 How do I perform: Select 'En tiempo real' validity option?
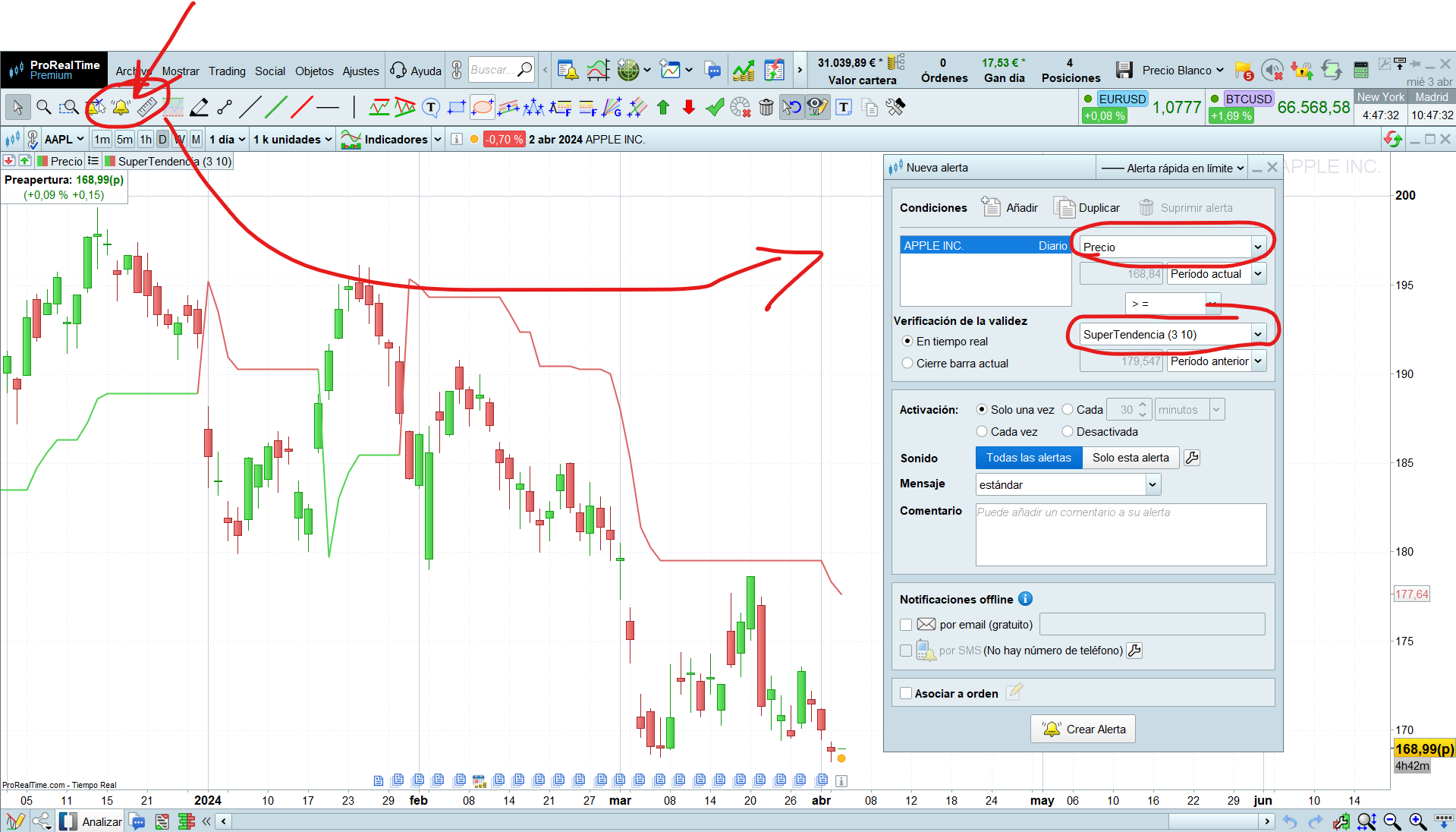pyautogui.click(x=907, y=342)
